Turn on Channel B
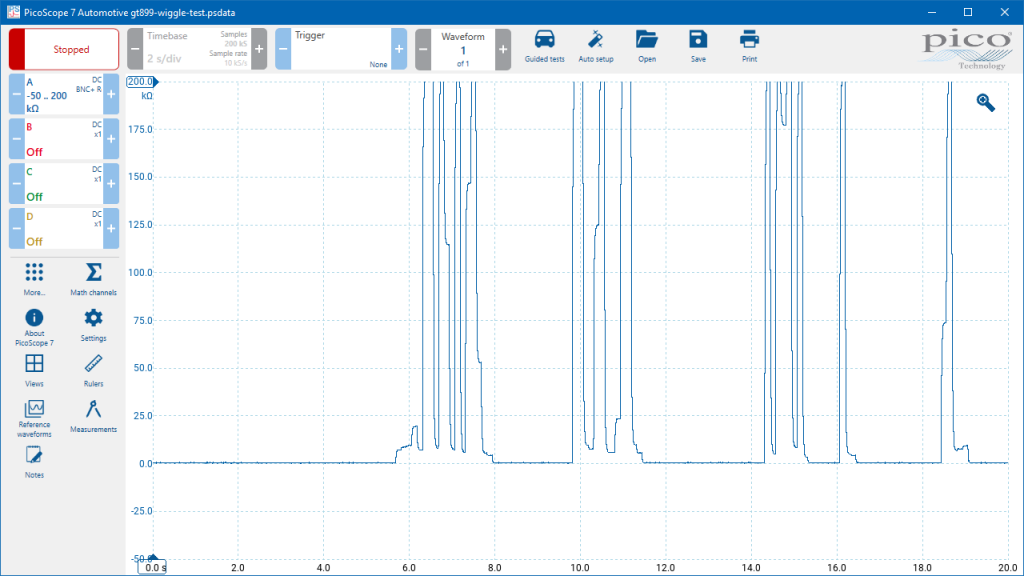The height and width of the screenshot is (576, 1024). pyautogui.click(x=64, y=139)
